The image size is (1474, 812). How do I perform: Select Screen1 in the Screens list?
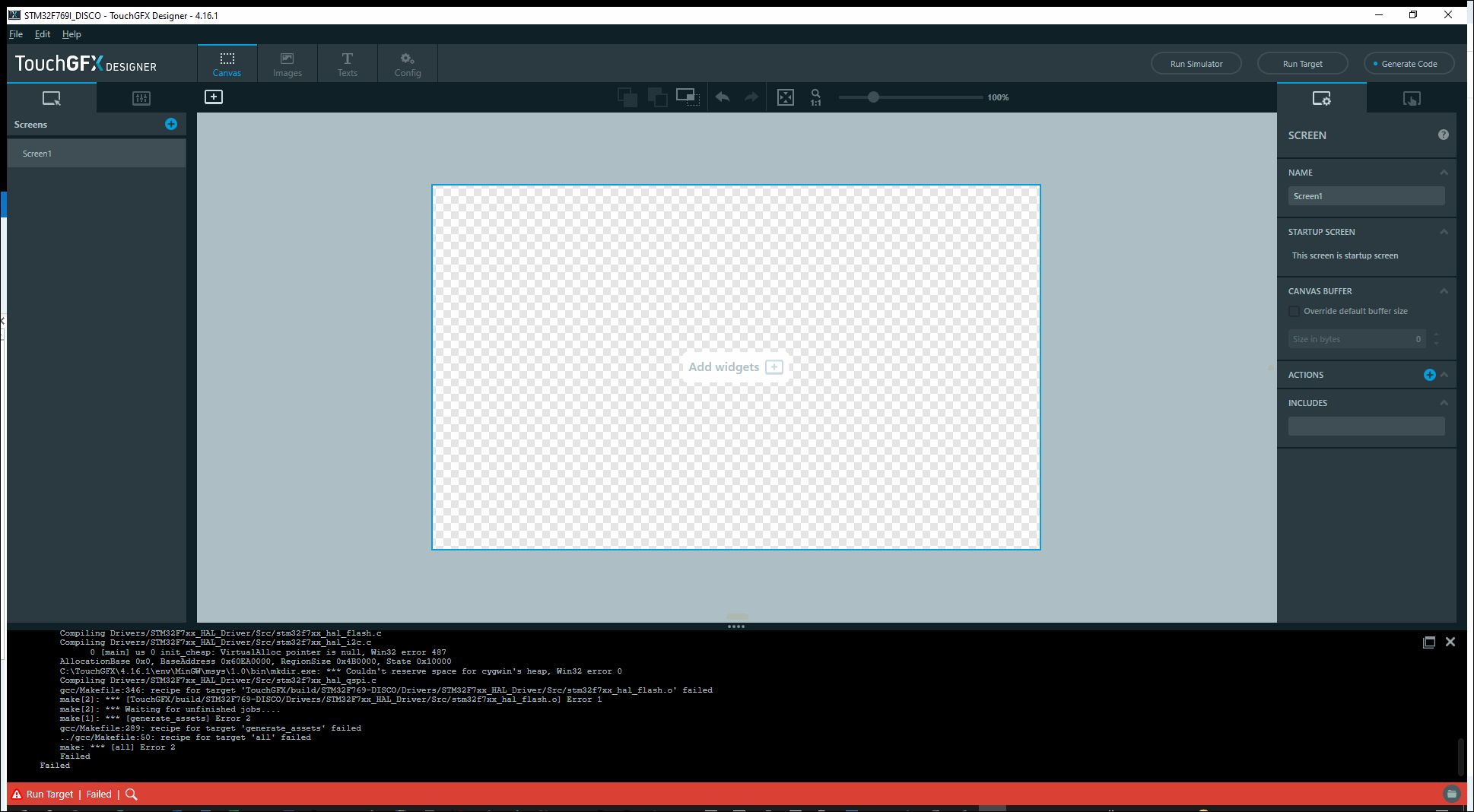point(97,154)
